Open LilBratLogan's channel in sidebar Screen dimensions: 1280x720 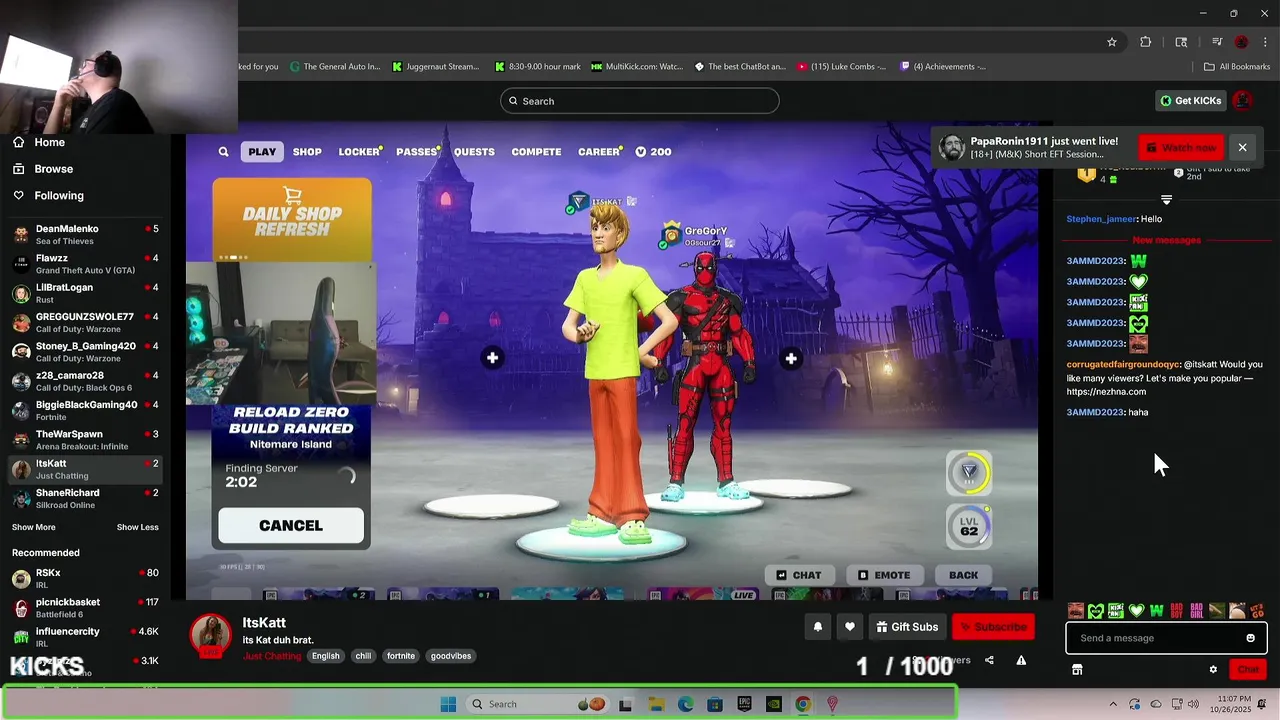(x=85, y=293)
